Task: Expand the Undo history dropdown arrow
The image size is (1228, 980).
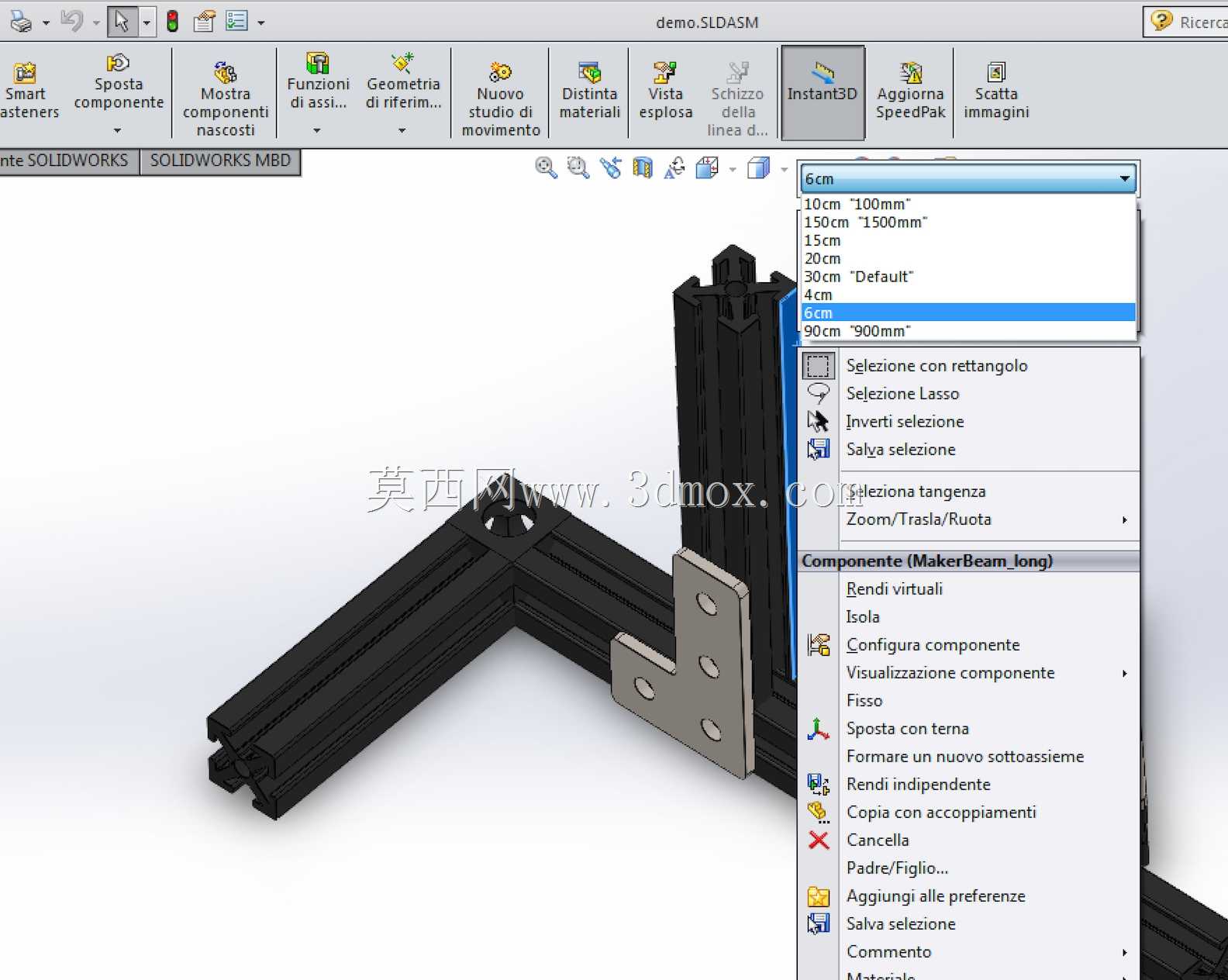Action: (x=96, y=23)
